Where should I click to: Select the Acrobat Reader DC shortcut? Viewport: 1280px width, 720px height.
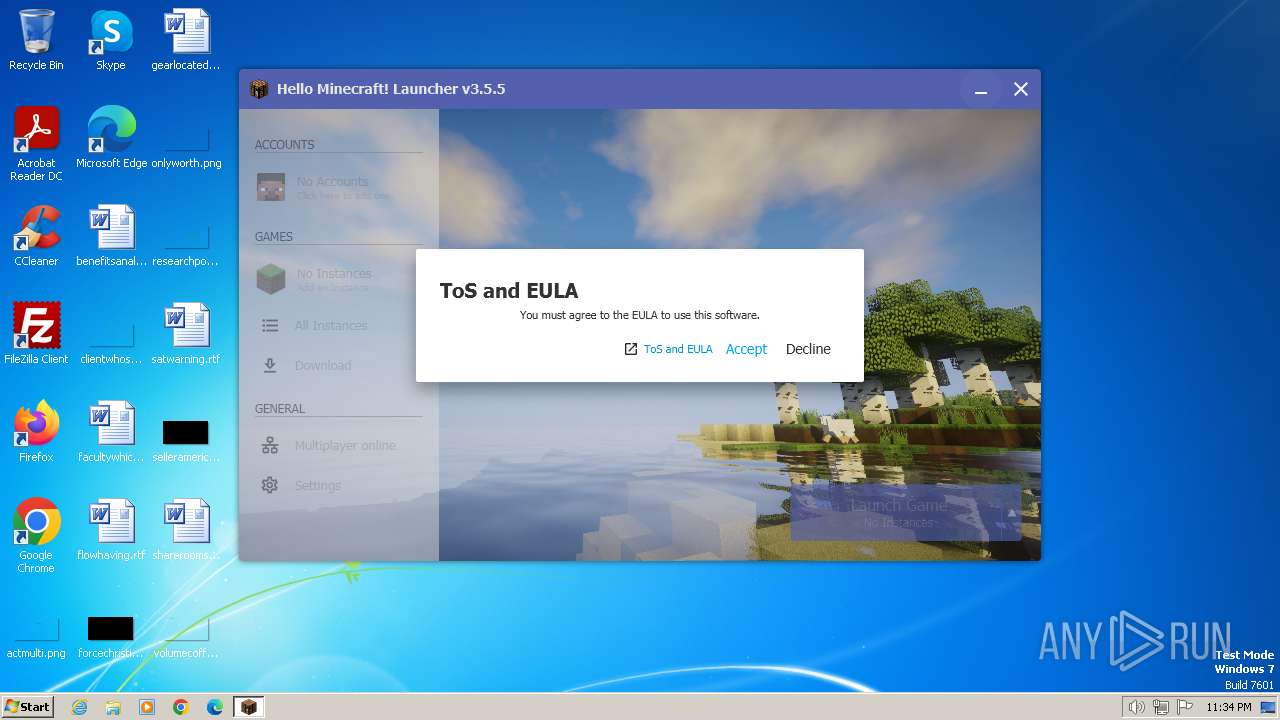click(36, 145)
